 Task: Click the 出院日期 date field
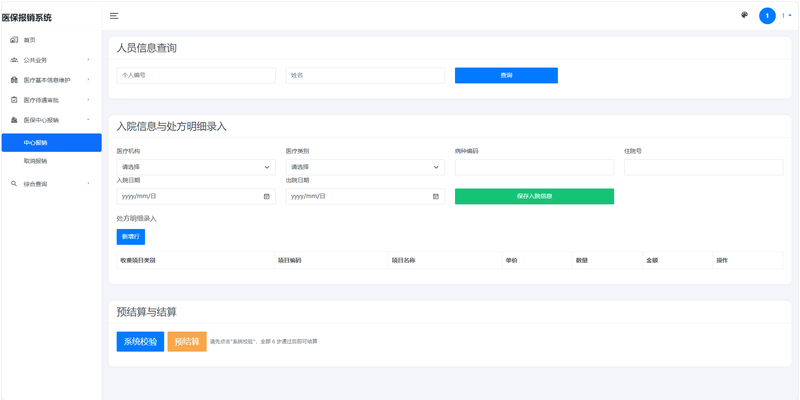click(x=365, y=196)
